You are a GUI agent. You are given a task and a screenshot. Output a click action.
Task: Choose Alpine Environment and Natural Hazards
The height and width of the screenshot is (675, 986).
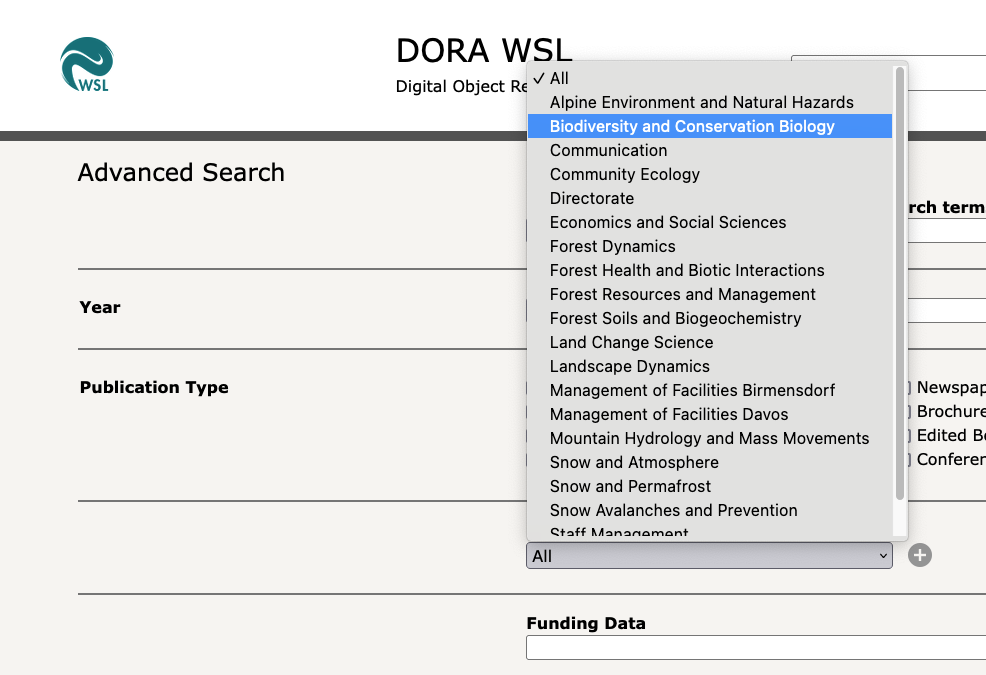tap(709, 102)
